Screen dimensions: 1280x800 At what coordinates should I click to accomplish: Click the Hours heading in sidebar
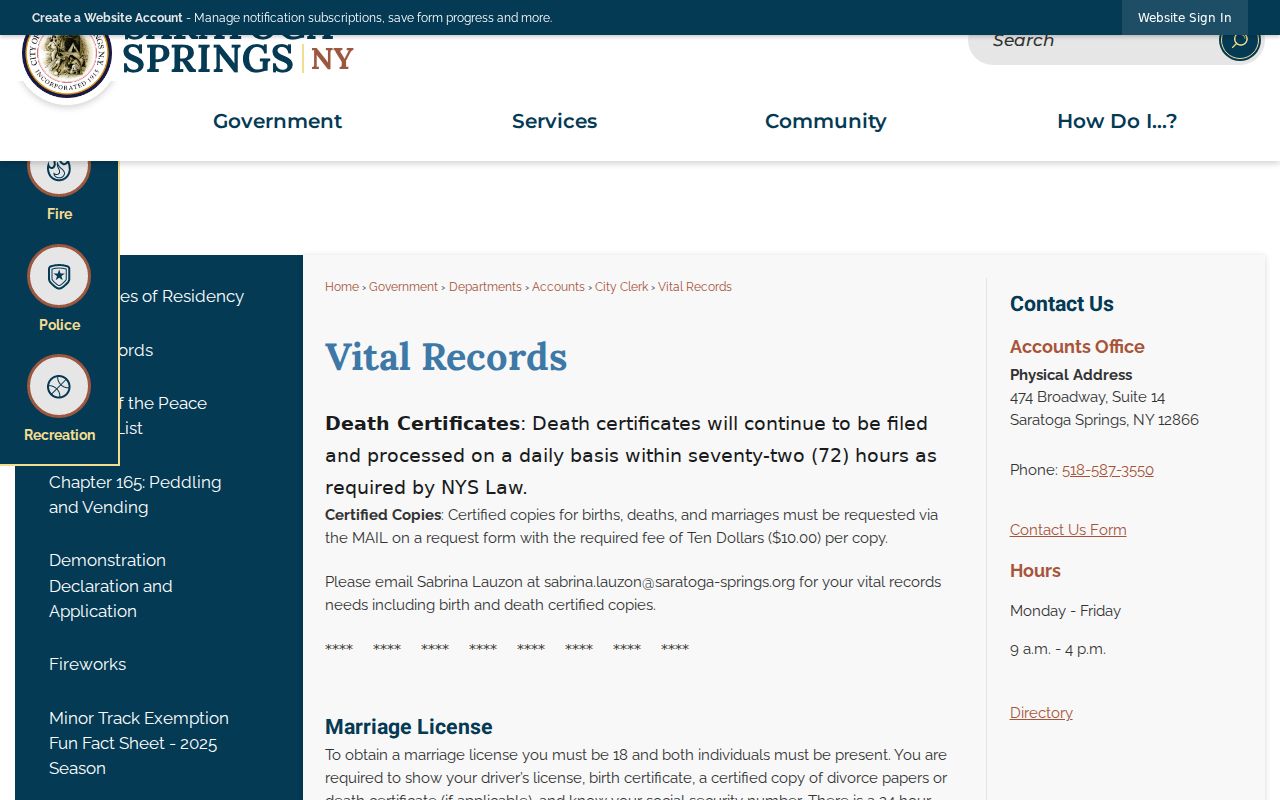click(x=1035, y=571)
